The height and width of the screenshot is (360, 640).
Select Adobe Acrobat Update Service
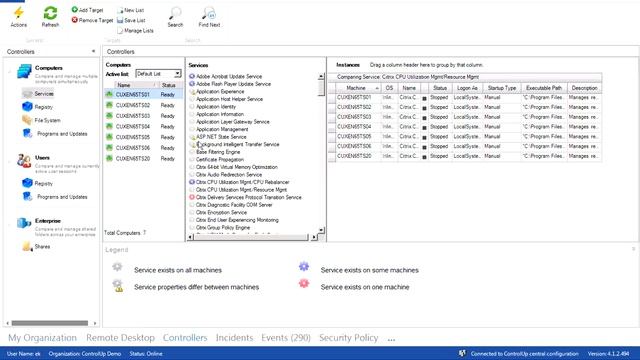pos(226,76)
